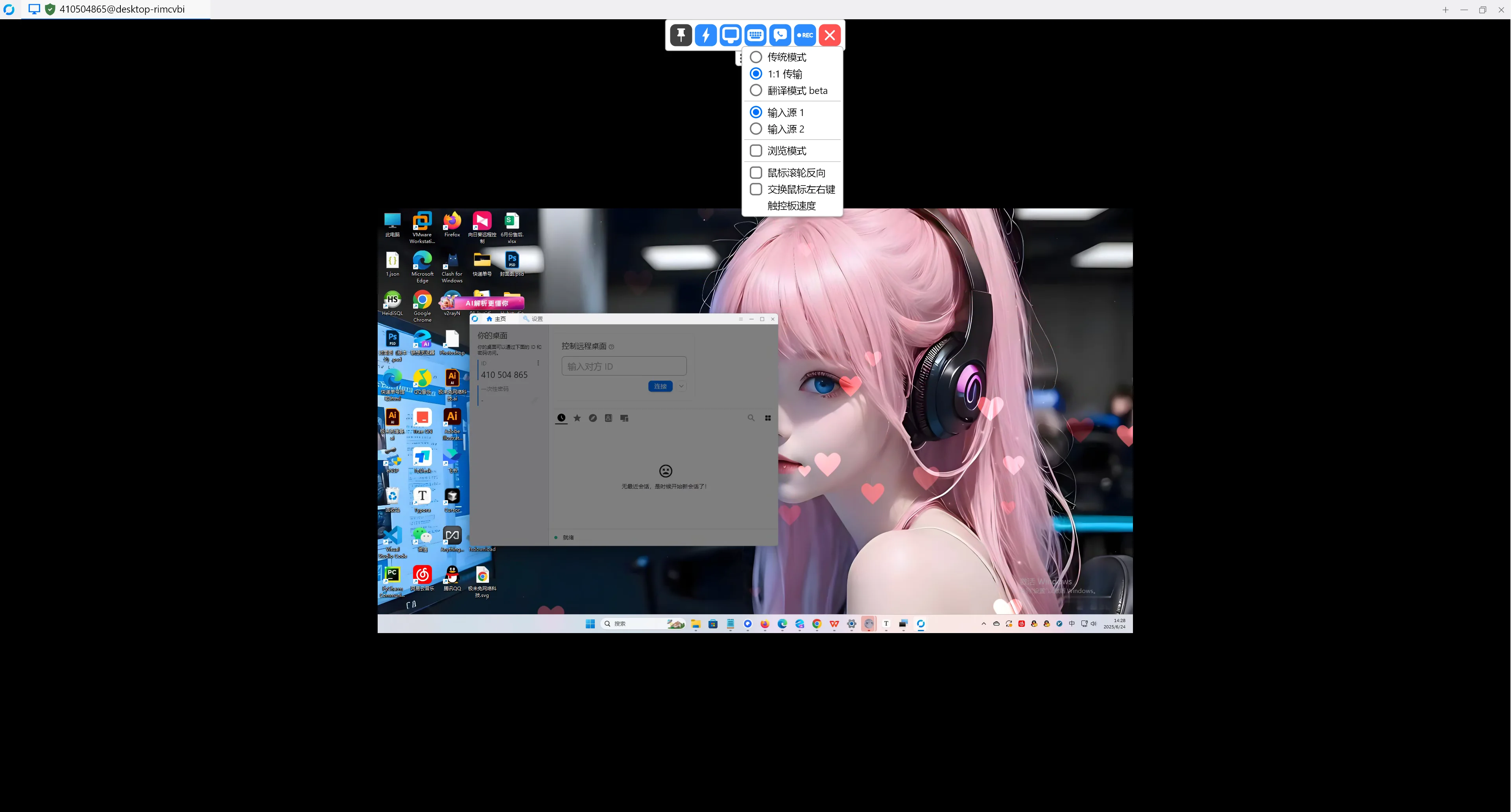Image resolution: width=1511 pixels, height=812 pixels.
Task: Open the 触控板速度 menu entry
Action: point(791,206)
